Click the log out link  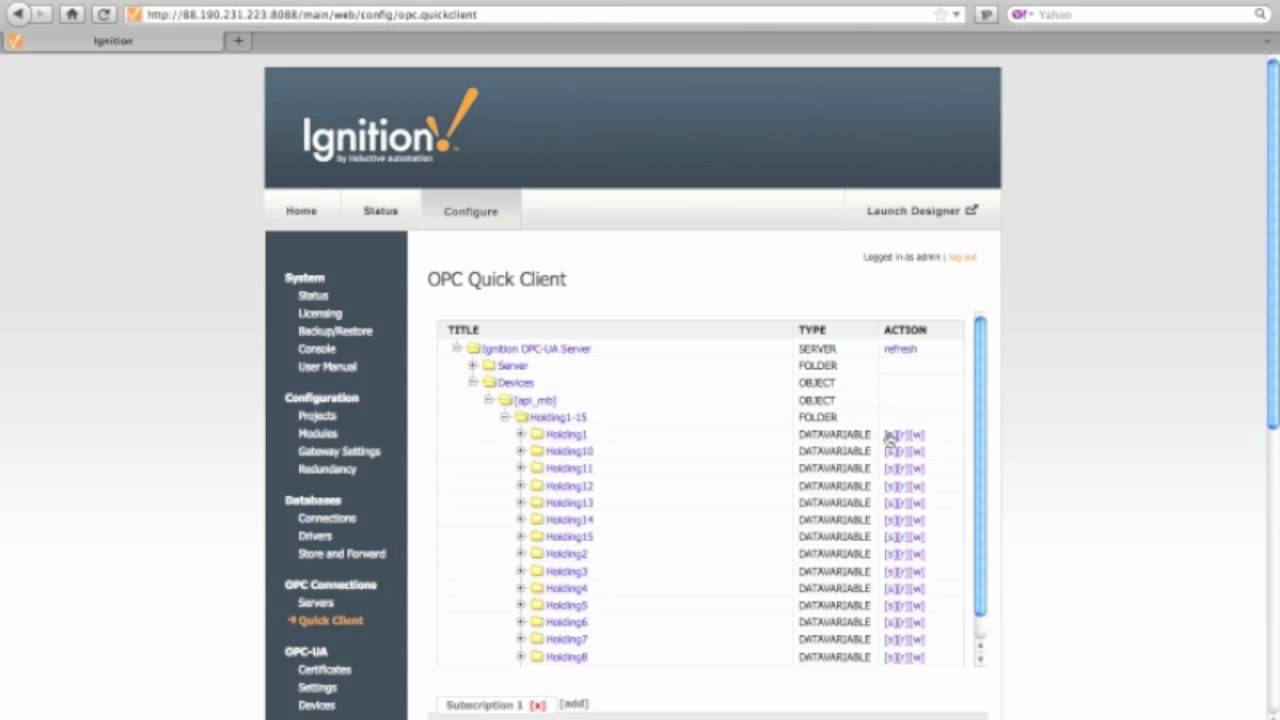962,257
